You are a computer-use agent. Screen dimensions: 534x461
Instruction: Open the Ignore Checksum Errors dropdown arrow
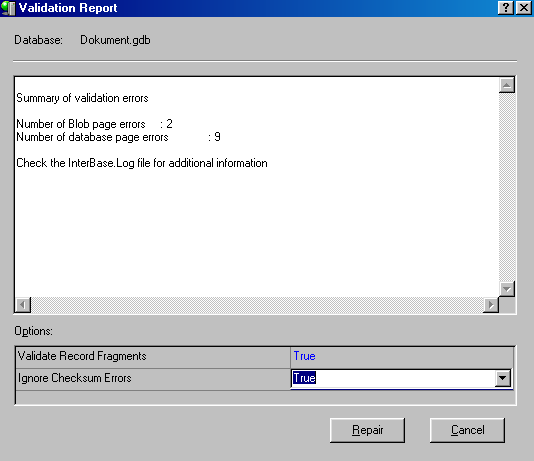503,378
